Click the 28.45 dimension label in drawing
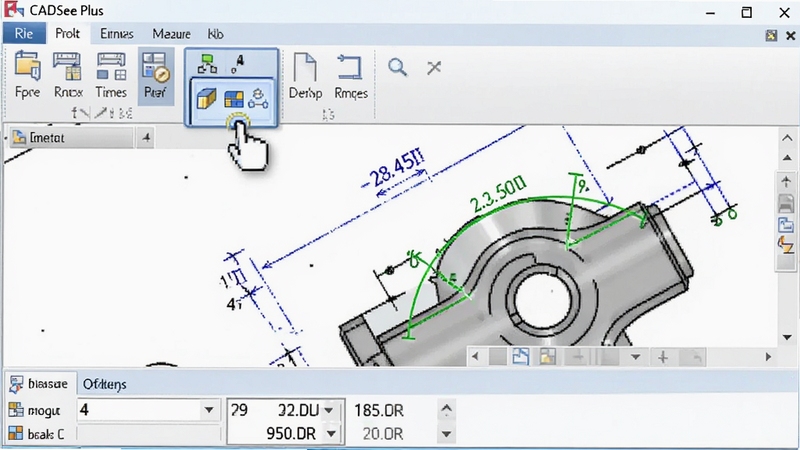The image size is (800, 450). (394, 168)
